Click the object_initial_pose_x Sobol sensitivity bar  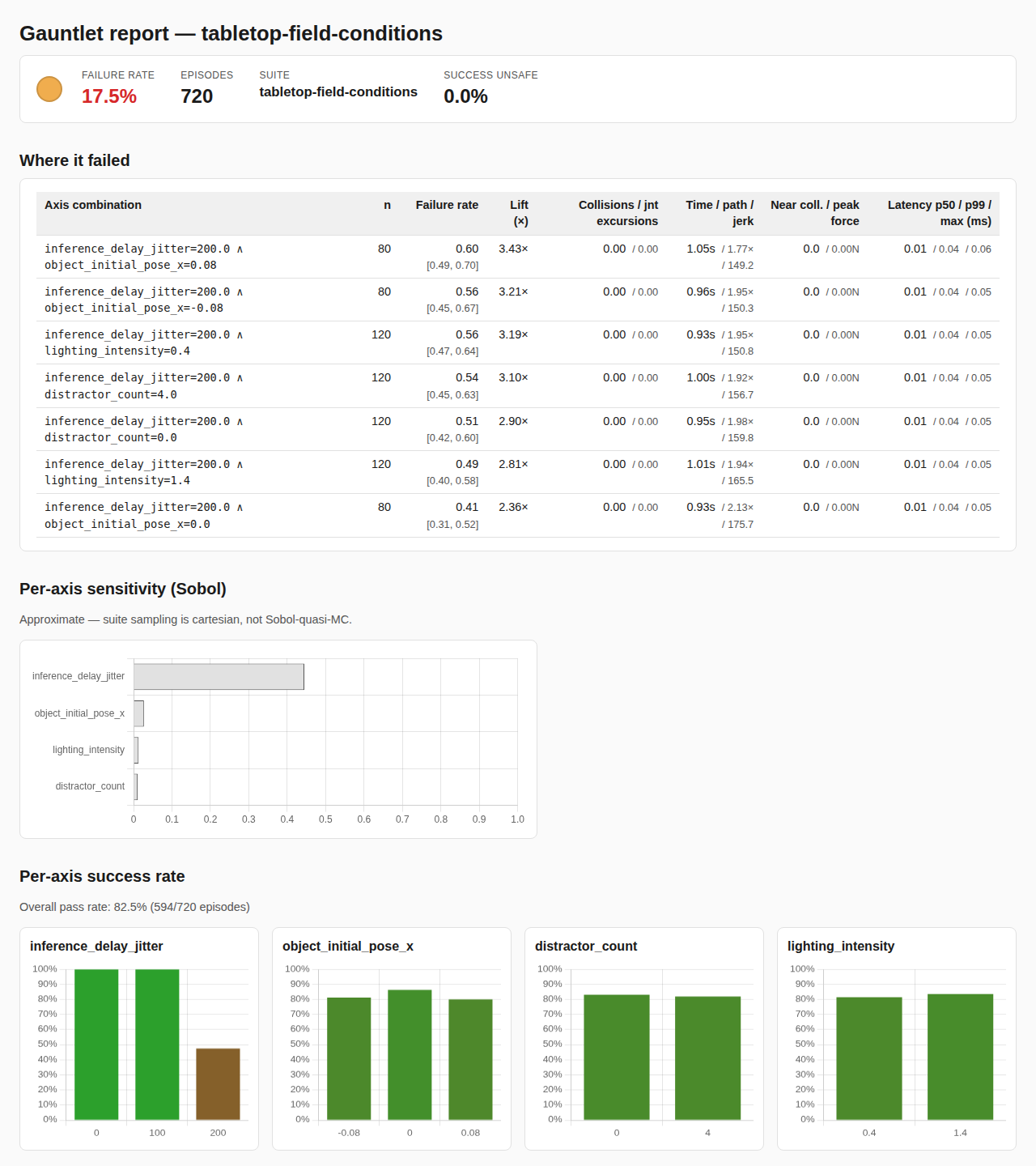click(x=138, y=713)
